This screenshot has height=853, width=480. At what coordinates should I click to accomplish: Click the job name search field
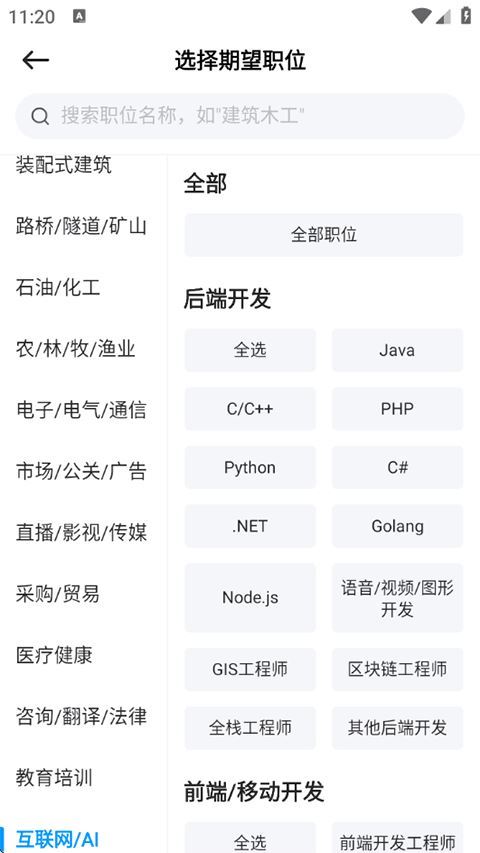click(240, 116)
